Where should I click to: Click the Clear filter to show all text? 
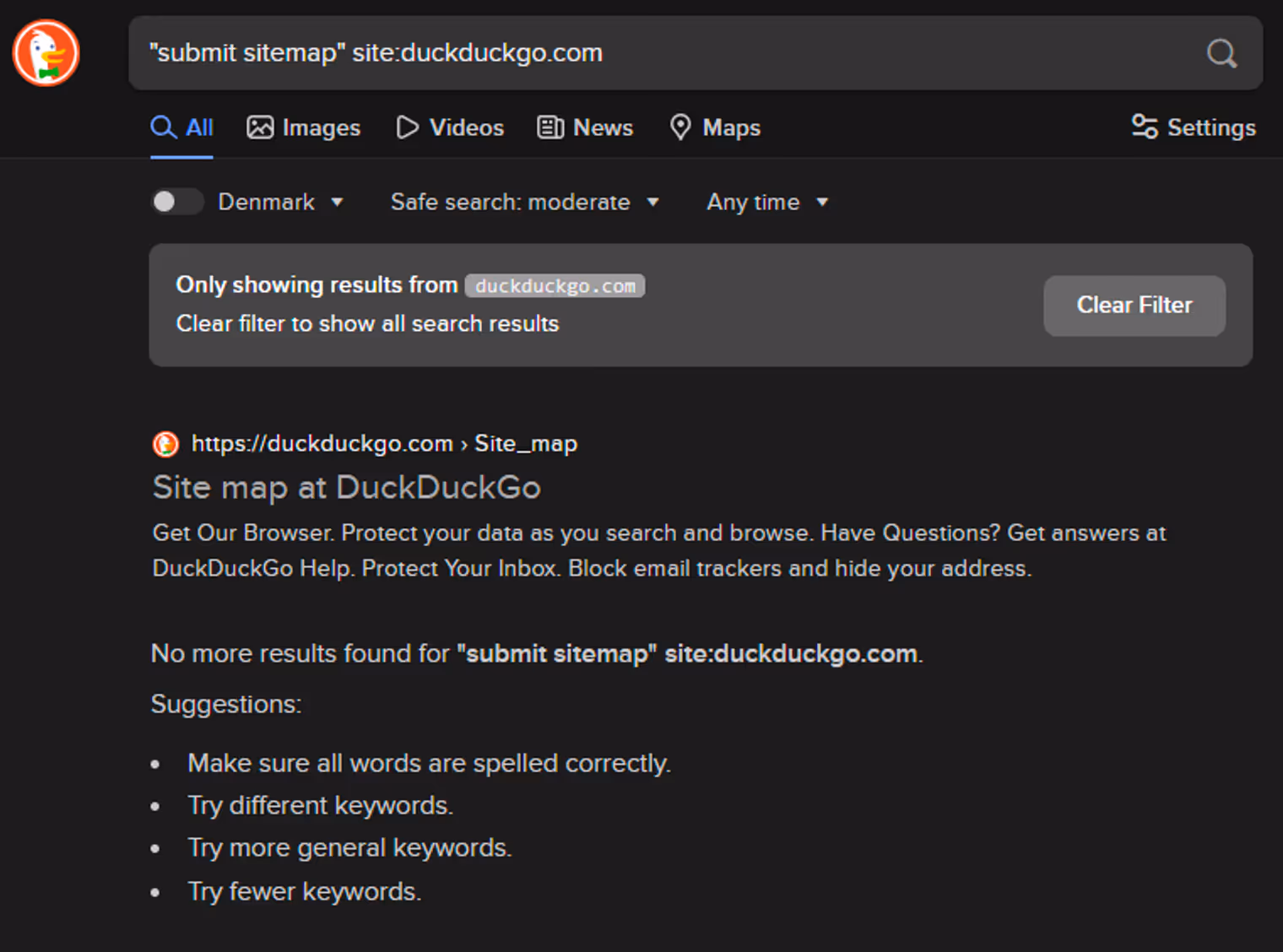pyautogui.click(x=367, y=324)
